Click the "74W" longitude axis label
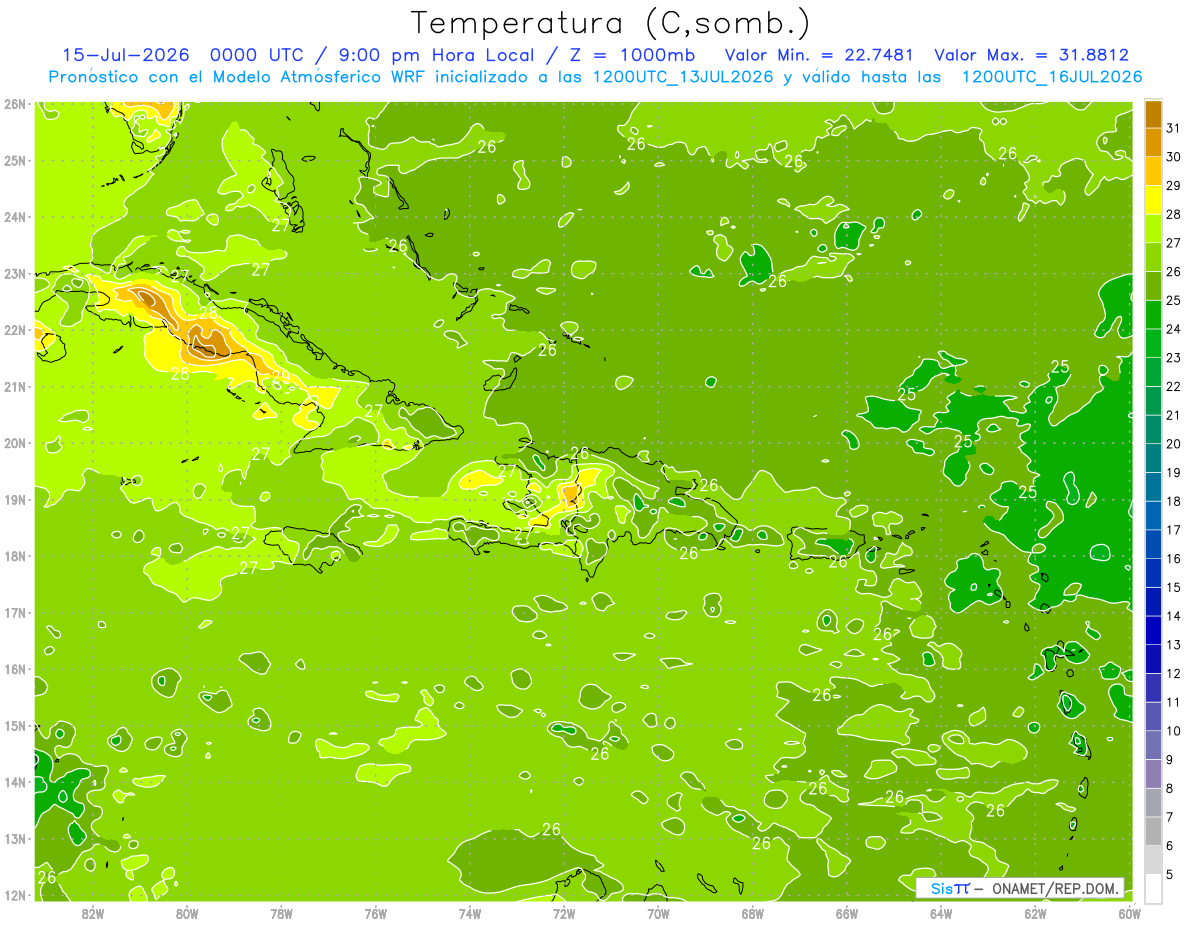Image resolution: width=1200 pixels, height=927 pixels. tap(469, 913)
